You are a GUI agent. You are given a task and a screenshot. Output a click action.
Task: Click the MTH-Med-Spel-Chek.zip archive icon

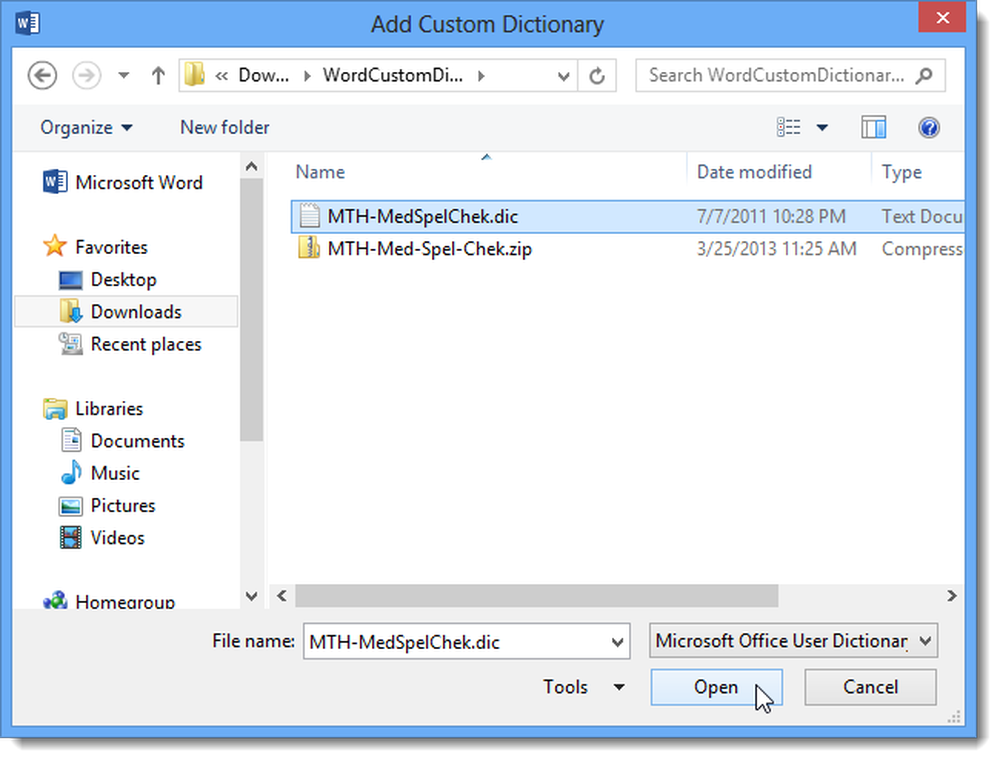(309, 248)
